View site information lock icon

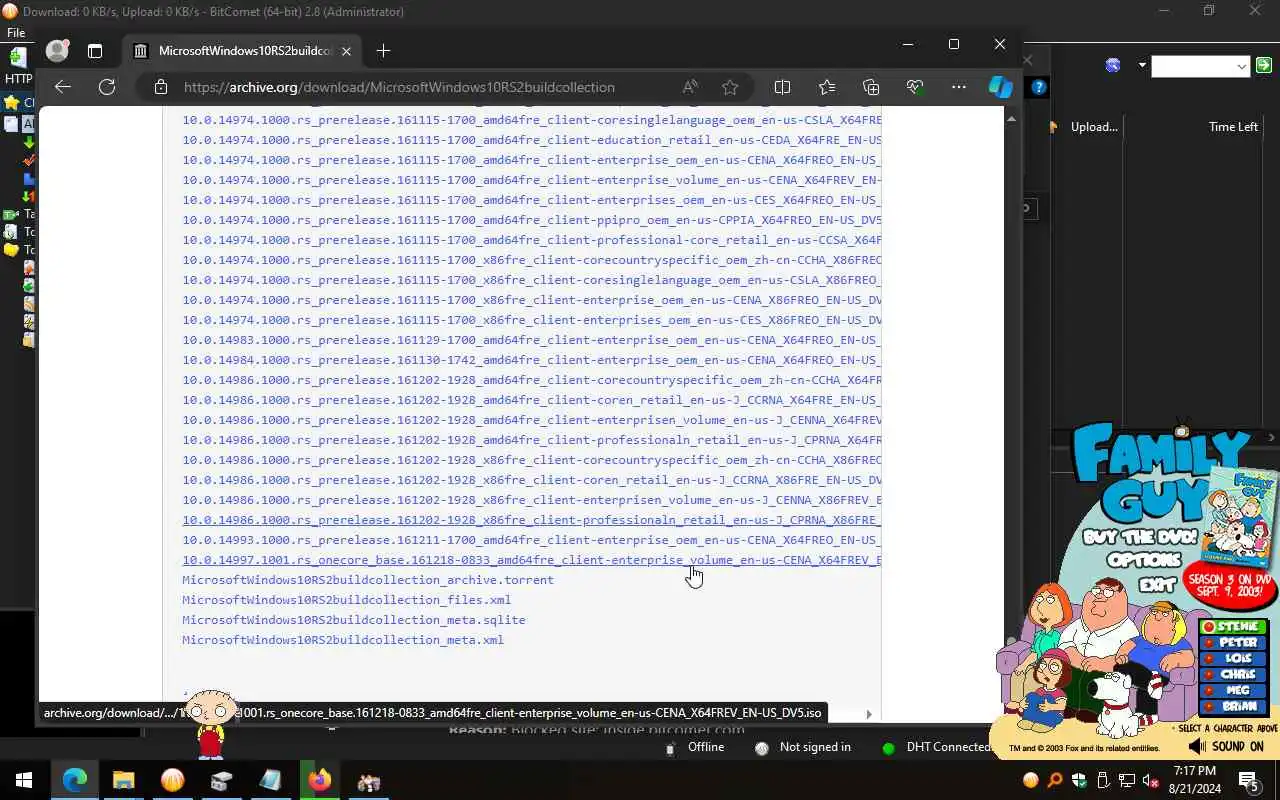pyautogui.click(x=161, y=87)
